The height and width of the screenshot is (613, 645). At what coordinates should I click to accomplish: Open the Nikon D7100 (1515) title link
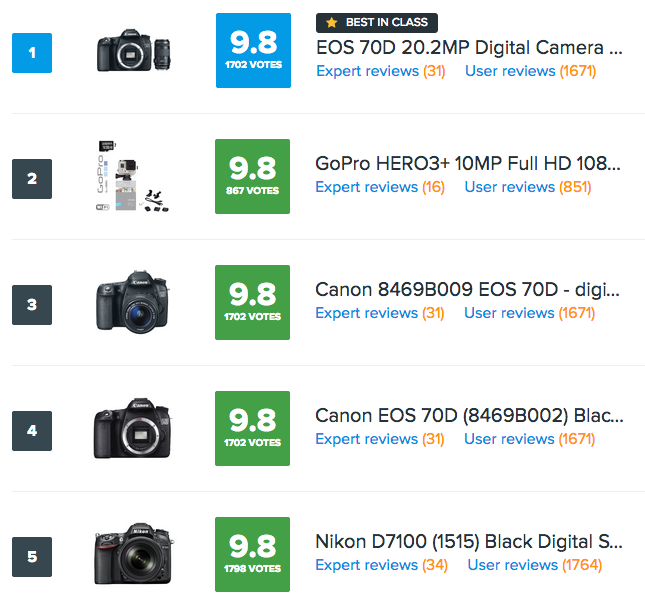pos(468,542)
